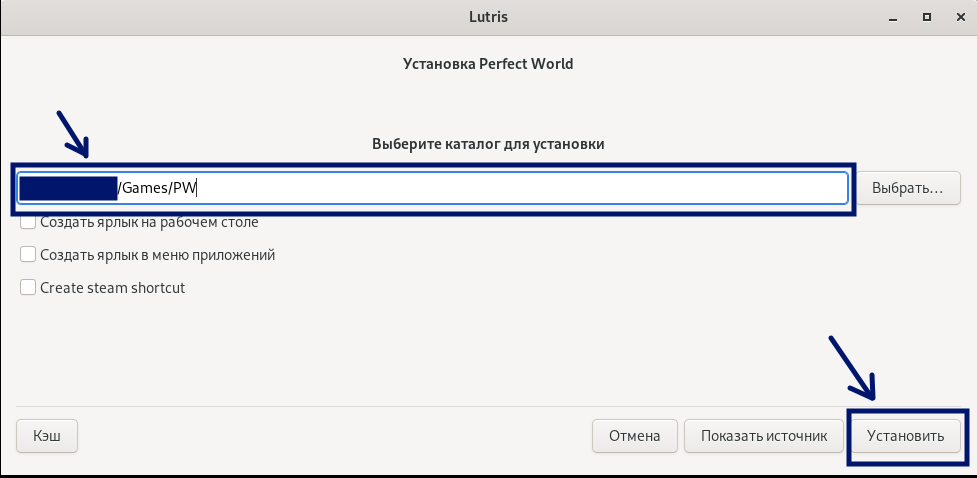977x478 pixels.
Task: Start installation with Установить
Action: click(906, 436)
